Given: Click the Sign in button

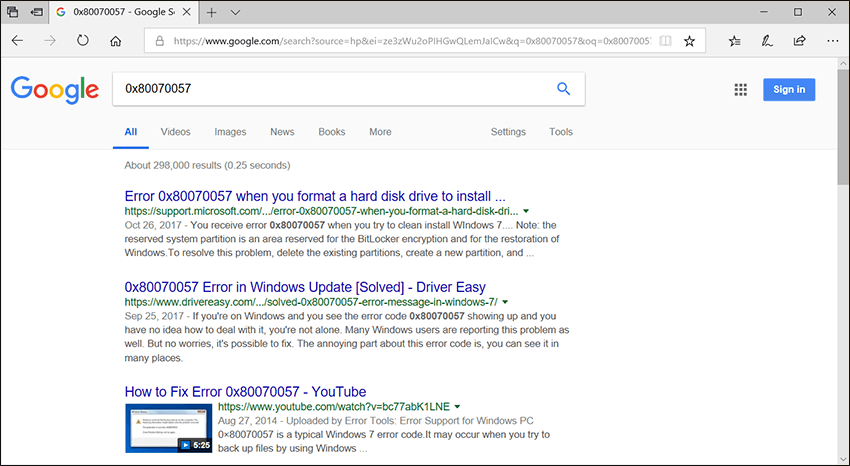Looking at the screenshot, I should [789, 89].
